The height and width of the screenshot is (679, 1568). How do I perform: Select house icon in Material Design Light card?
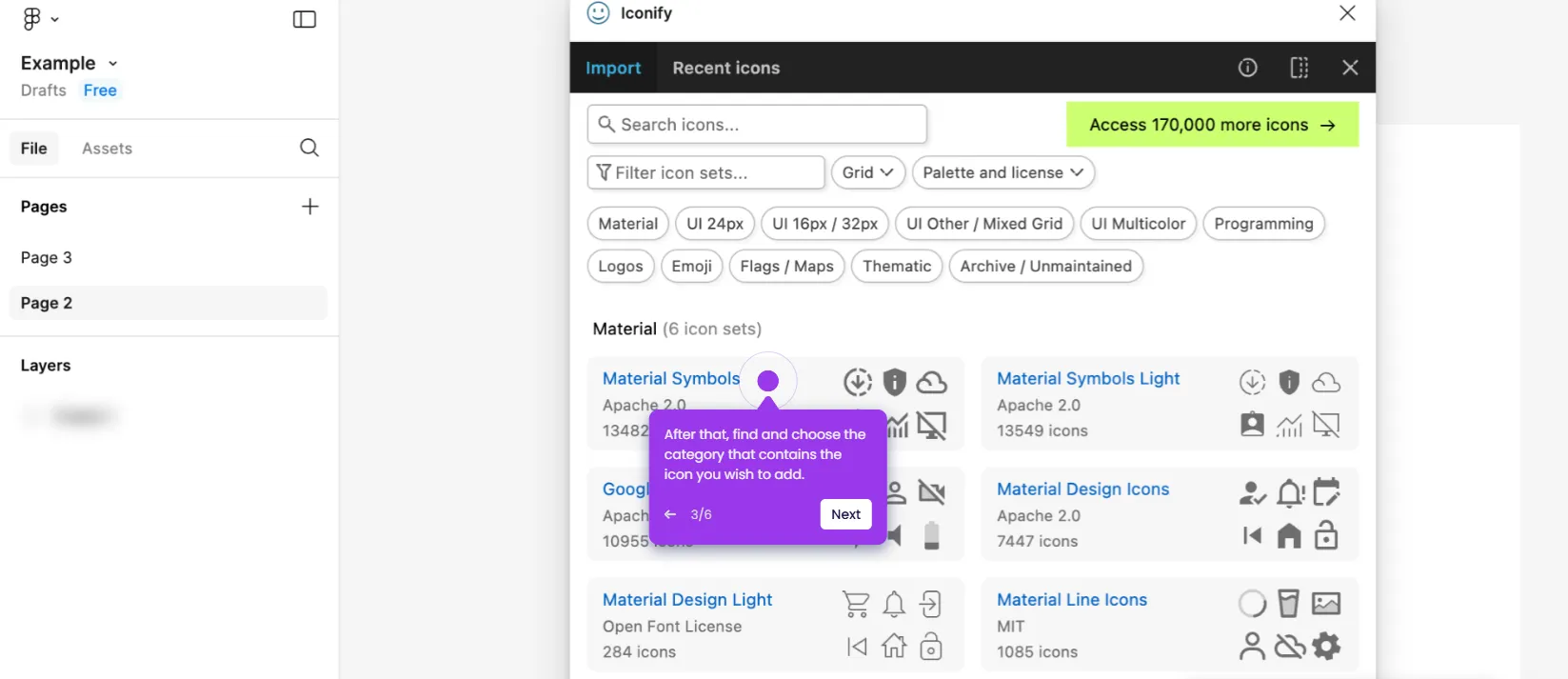click(894, 647)
